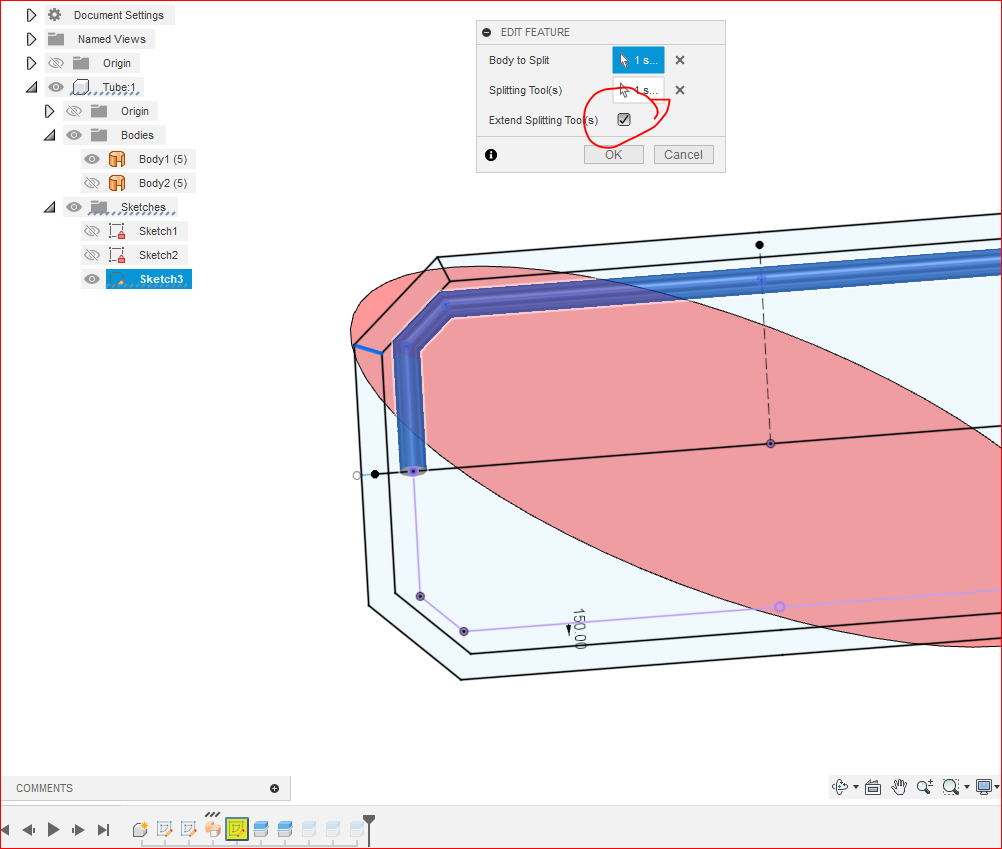The height and width of the screenshot is (849, 1002).
Task: Click the Document Settings gear icon
Action: pos(55,15)
